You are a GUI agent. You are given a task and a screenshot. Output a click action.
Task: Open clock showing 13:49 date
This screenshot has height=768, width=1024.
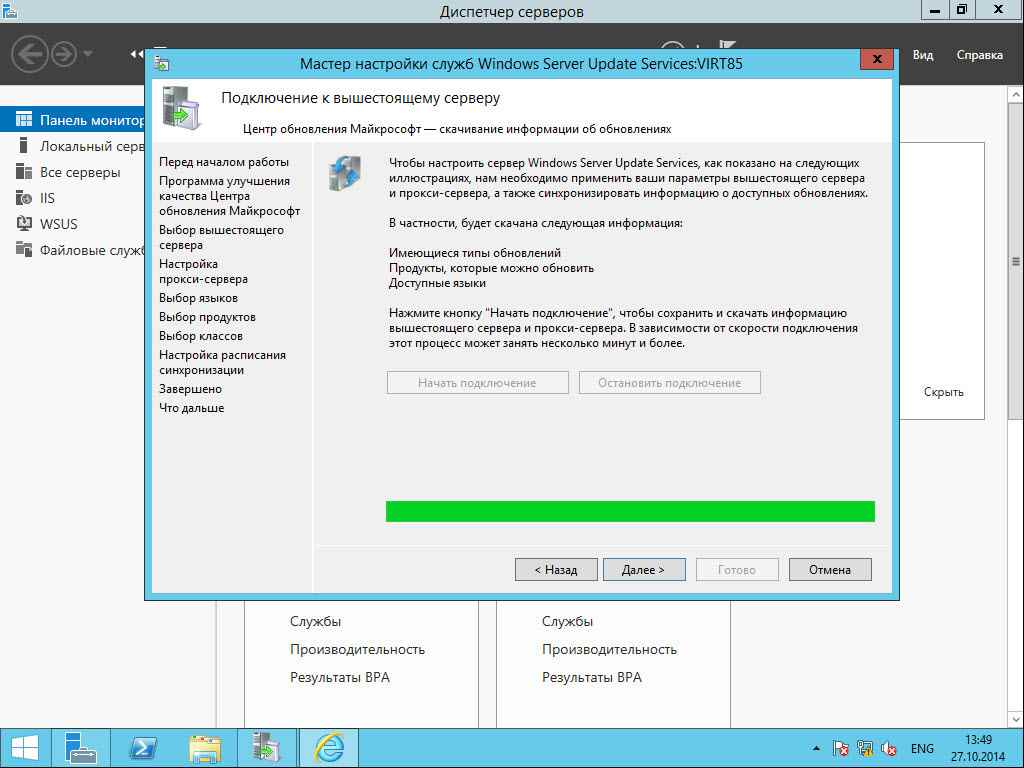(978, 748)
